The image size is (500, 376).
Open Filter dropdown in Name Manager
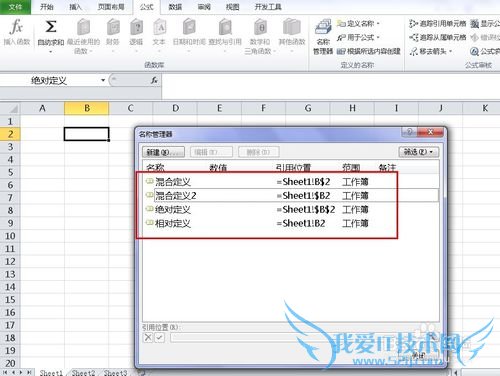(419, 152)
